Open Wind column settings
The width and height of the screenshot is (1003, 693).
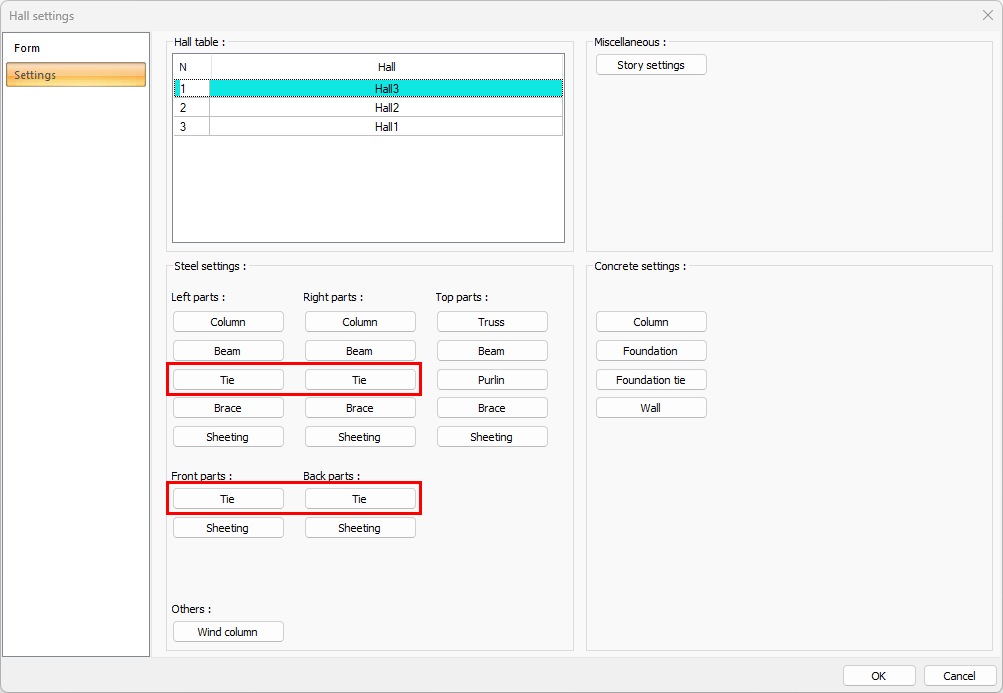[228, 632]
